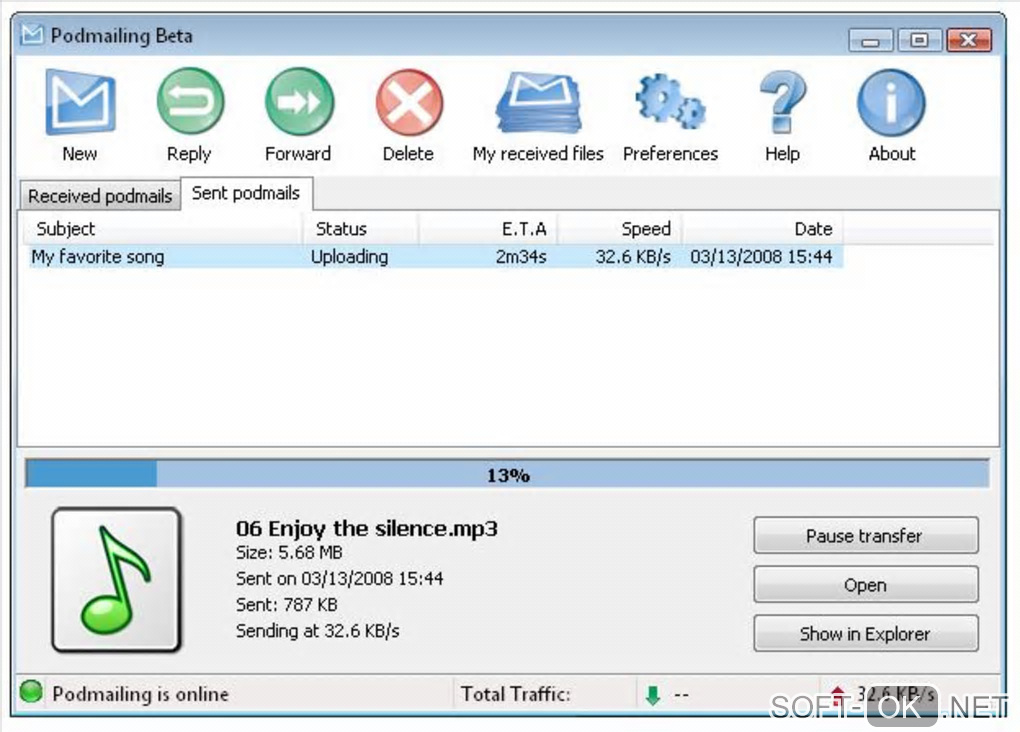
Task: Sort by the Speed column header
Action: tap(619, 229)
